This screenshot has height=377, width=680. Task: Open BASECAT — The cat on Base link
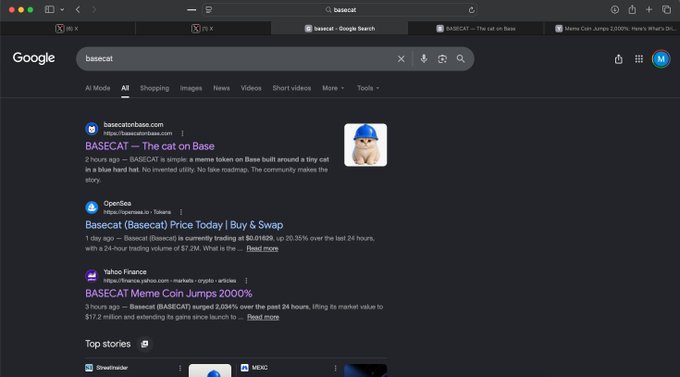[x=150, y=146]
